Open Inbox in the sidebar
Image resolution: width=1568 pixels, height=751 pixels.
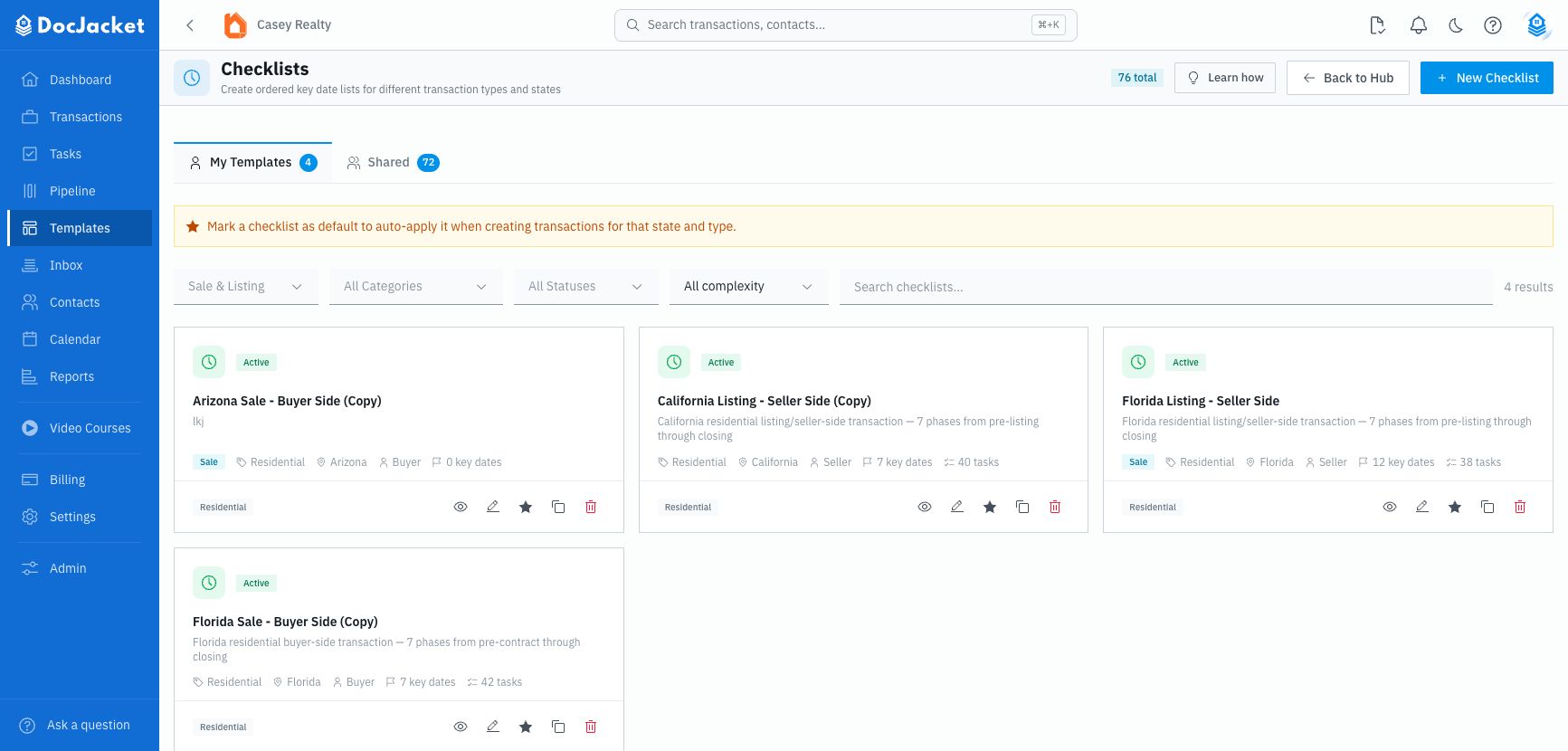tap(80, 265)
